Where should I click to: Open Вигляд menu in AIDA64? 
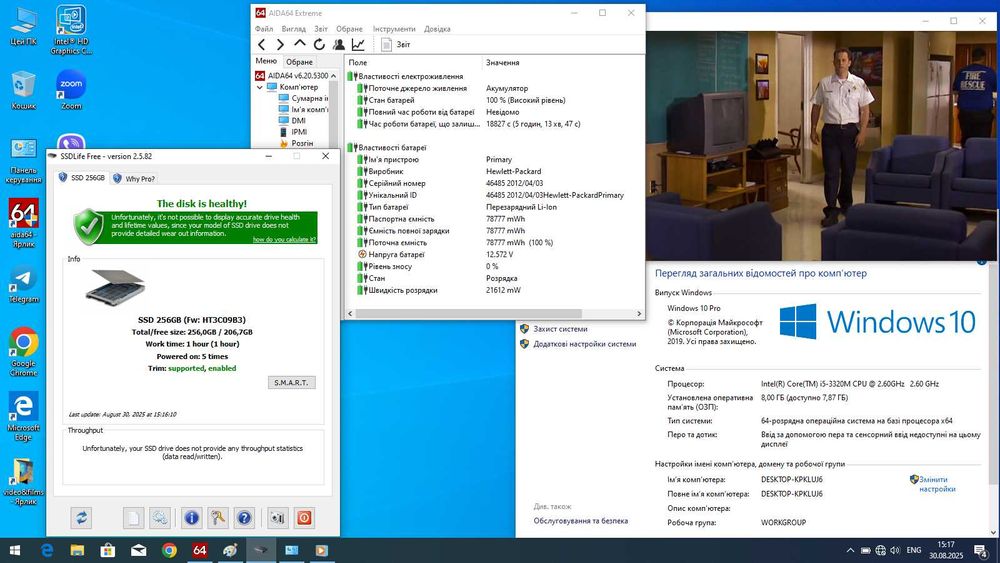tap(293, 29)
